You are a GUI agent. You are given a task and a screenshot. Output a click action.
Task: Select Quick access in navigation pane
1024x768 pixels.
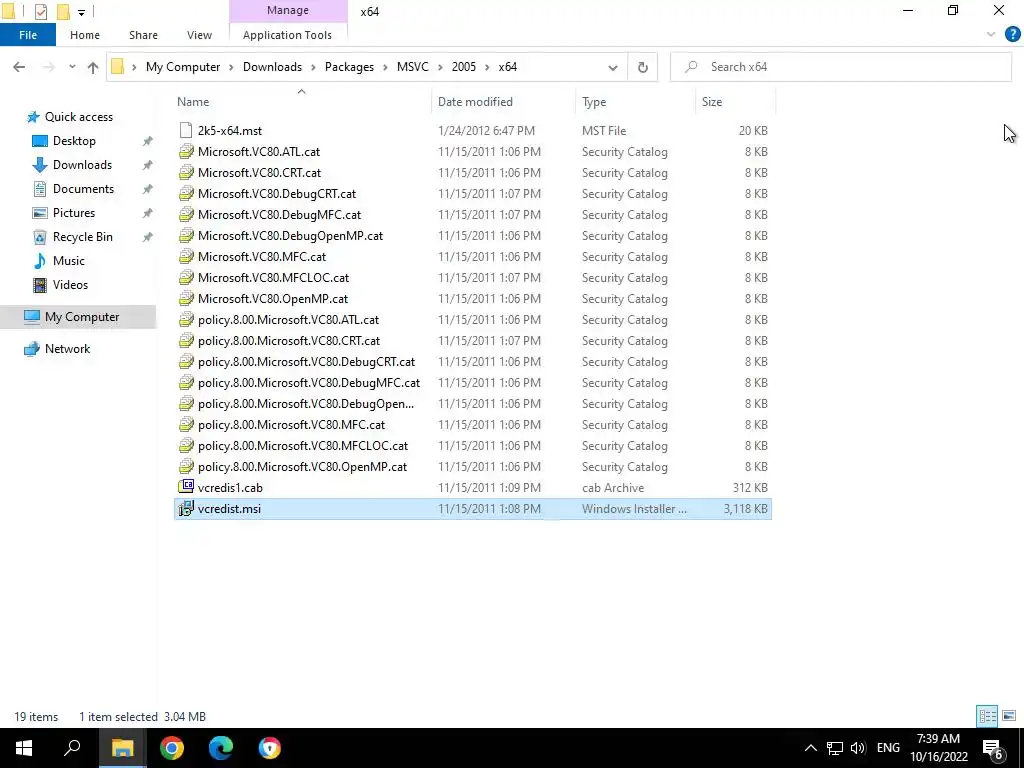click(78, 117)
